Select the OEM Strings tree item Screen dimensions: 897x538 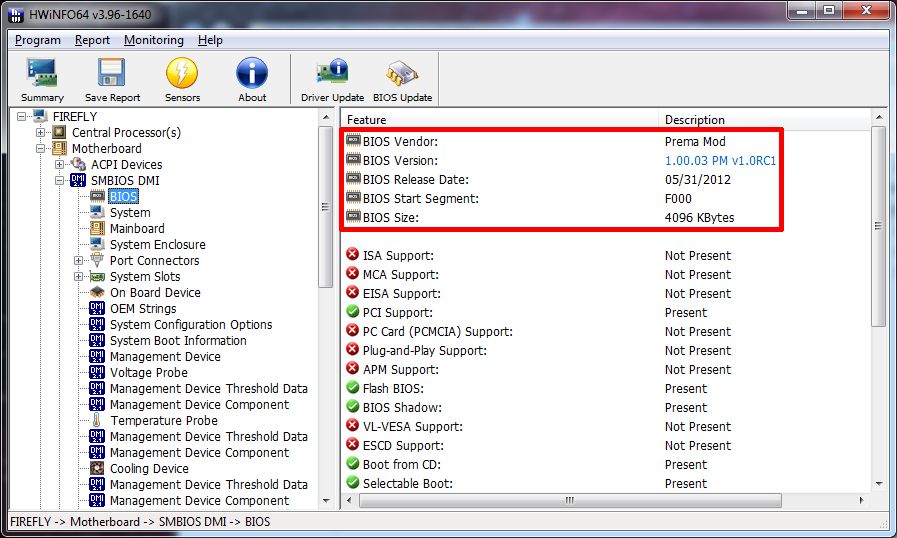coord(143,308)
